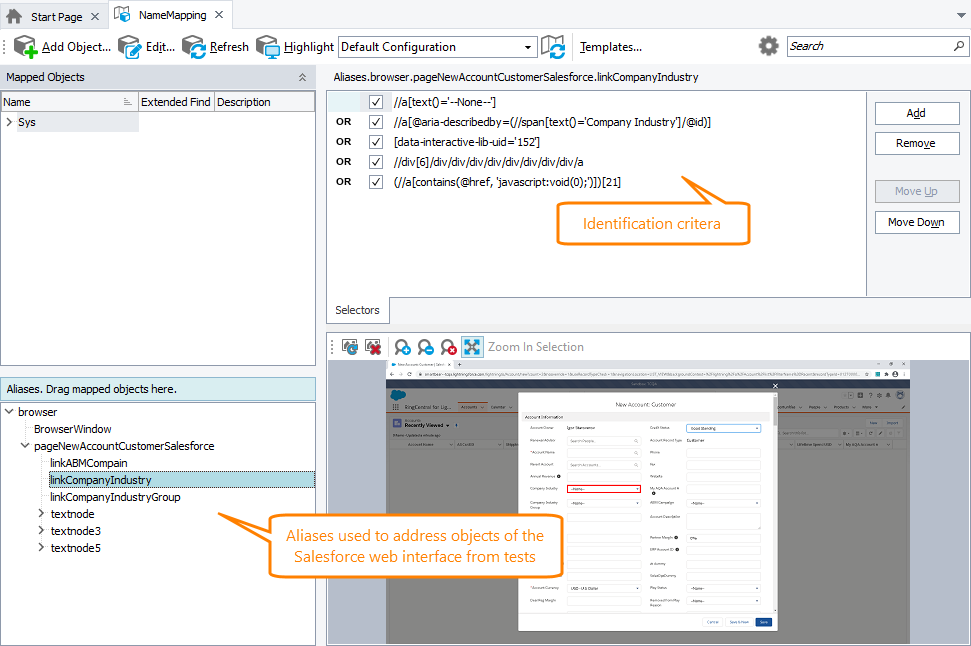This screenshot has height=646, width=971.
Task: Click the Move Down button
Action: point(915,222)
